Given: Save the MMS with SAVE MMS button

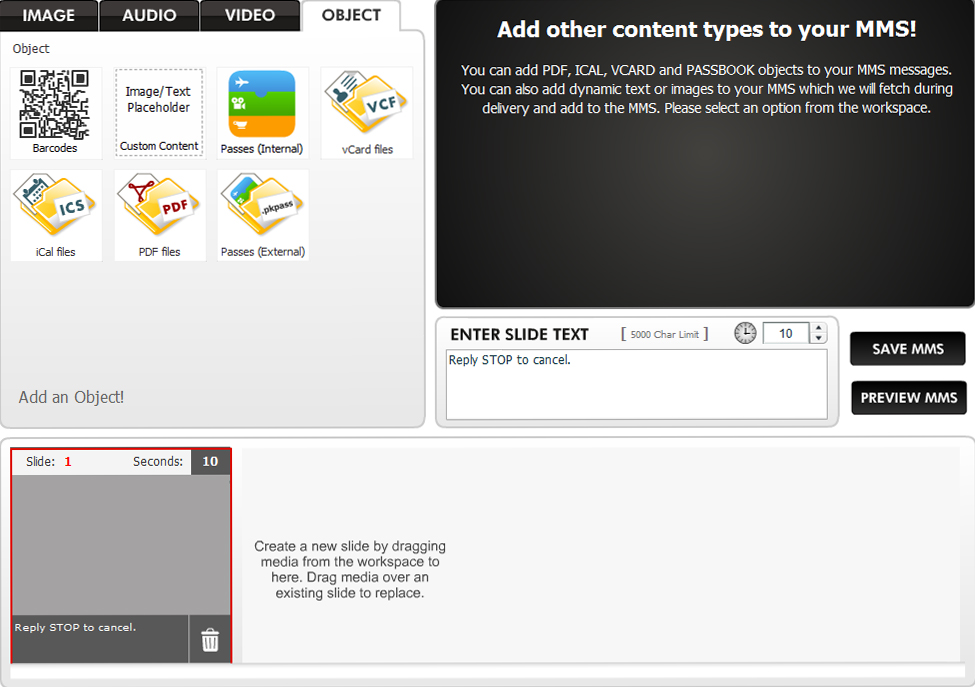Looking at the screenshot, I should click(908, 349).
